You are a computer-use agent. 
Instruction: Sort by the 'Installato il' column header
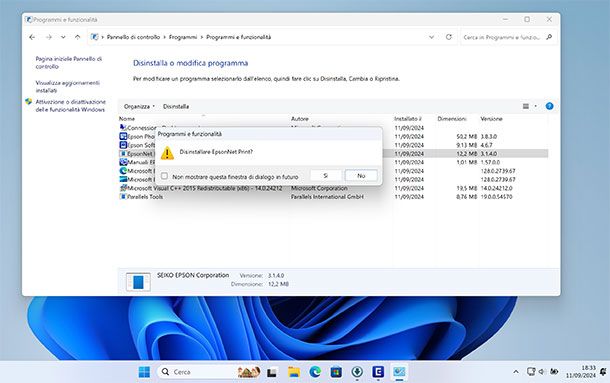pyautogui.click(x=408, y=119)
